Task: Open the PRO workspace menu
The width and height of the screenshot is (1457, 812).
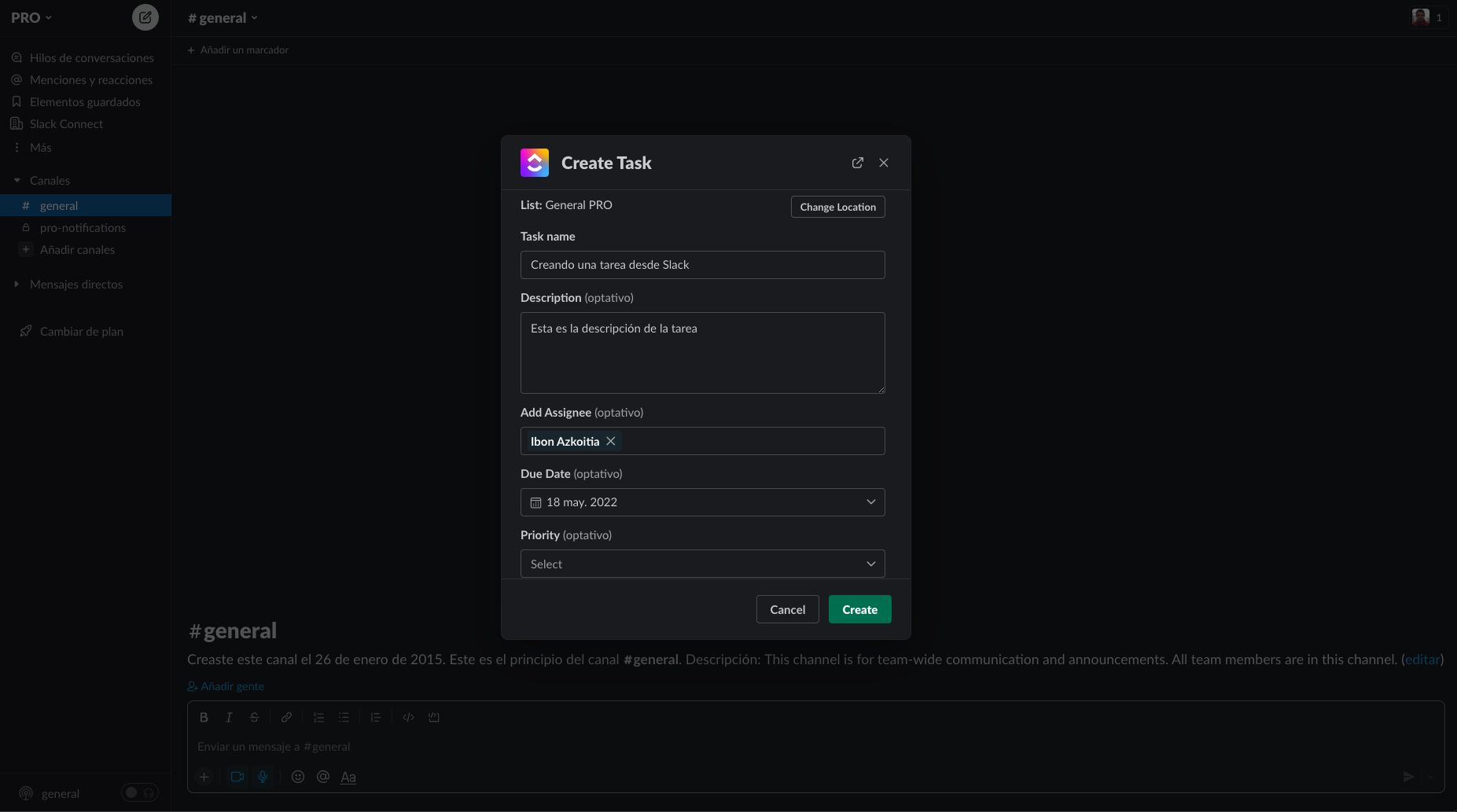Action: [x=31, y=17]
